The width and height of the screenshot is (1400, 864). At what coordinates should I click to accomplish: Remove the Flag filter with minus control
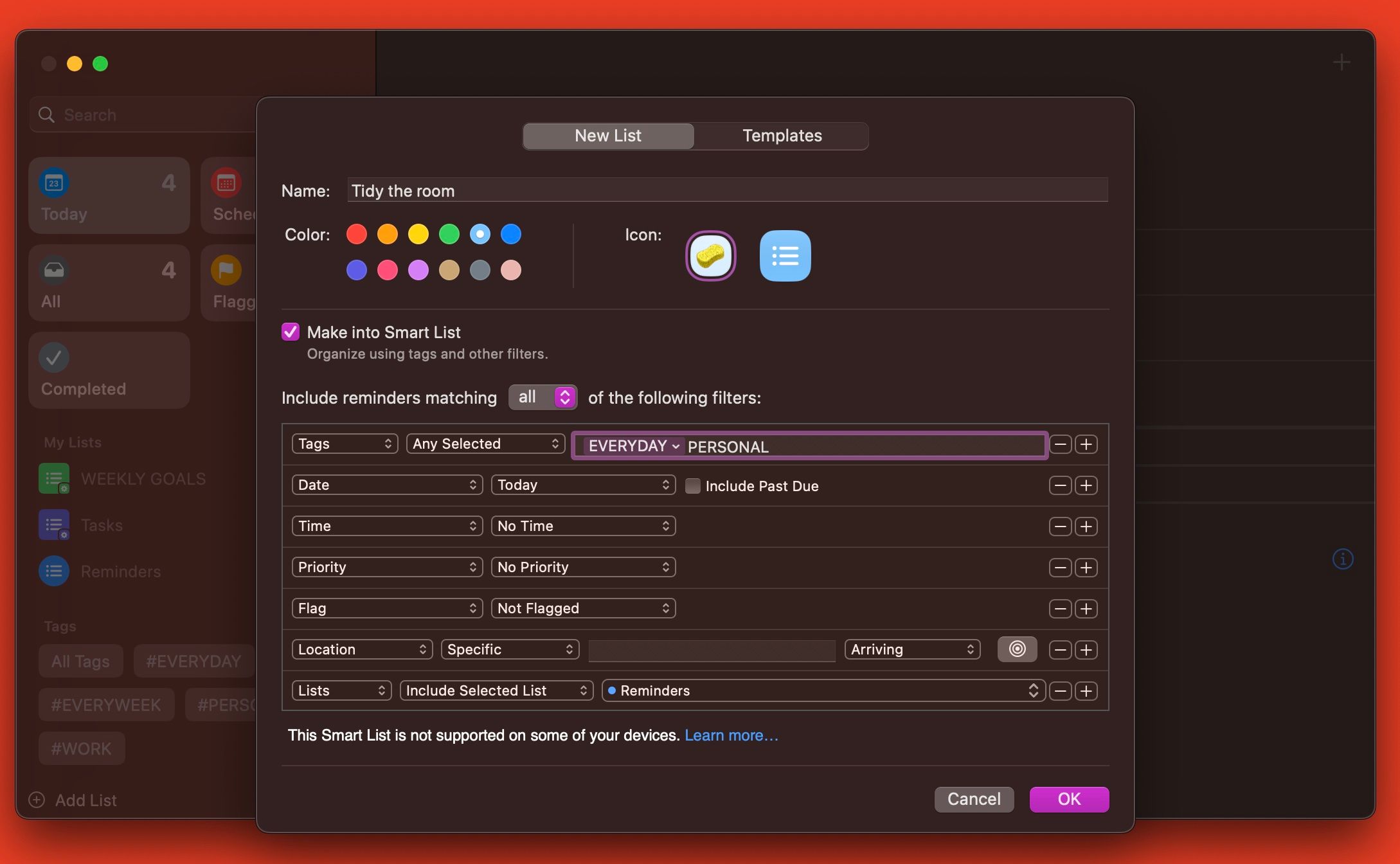(x=1060, y=608)
